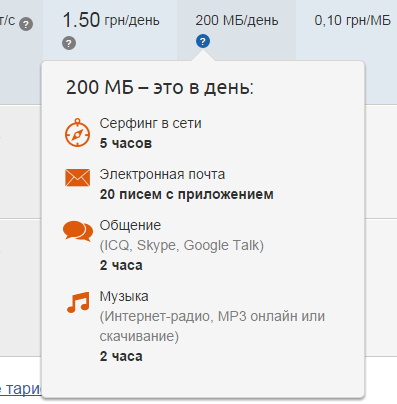This screenshot has height=404, width=397.
Task: Click the orange compass surfing icon
Action: 77,133
